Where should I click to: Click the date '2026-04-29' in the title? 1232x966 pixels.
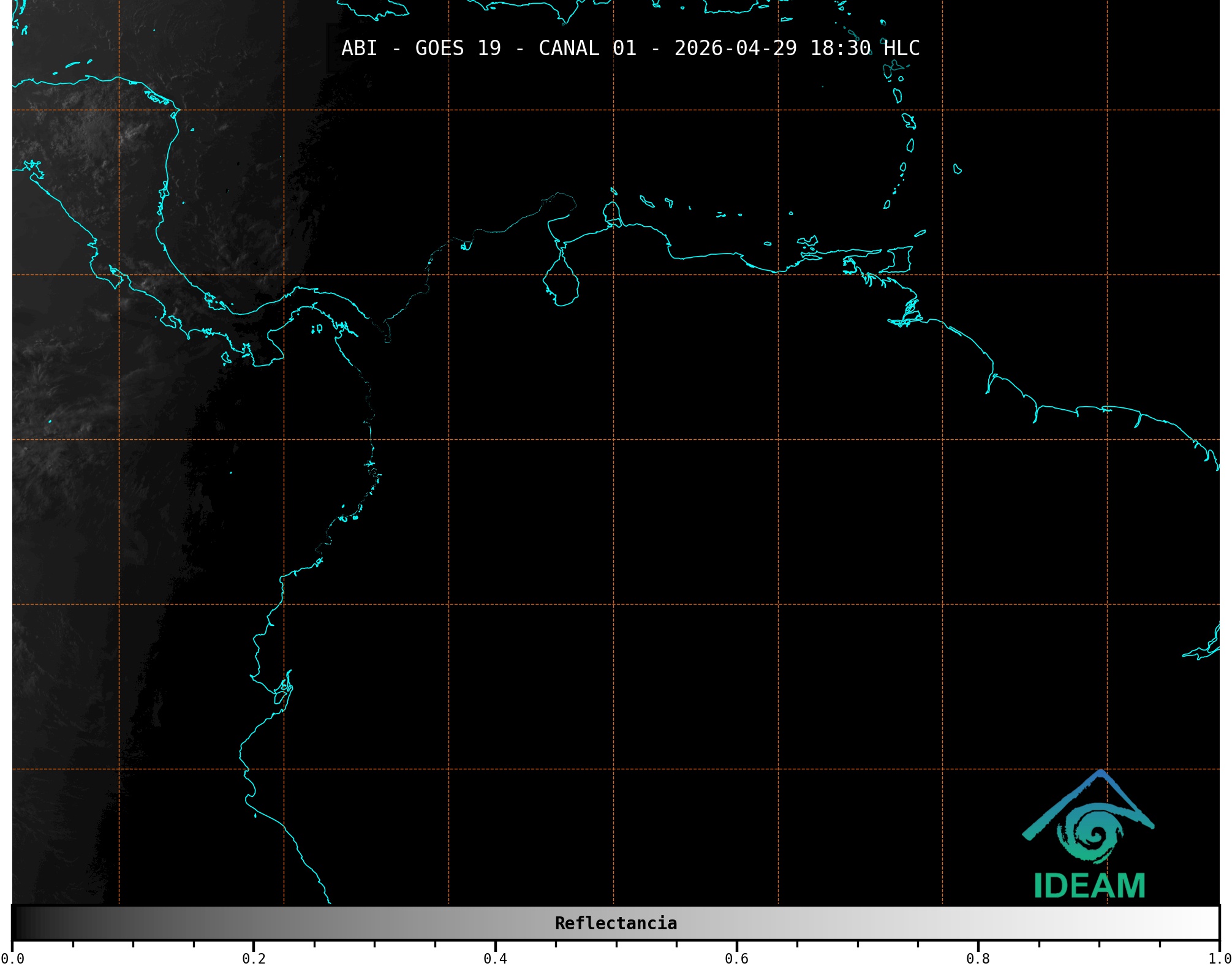coord(735,48)
